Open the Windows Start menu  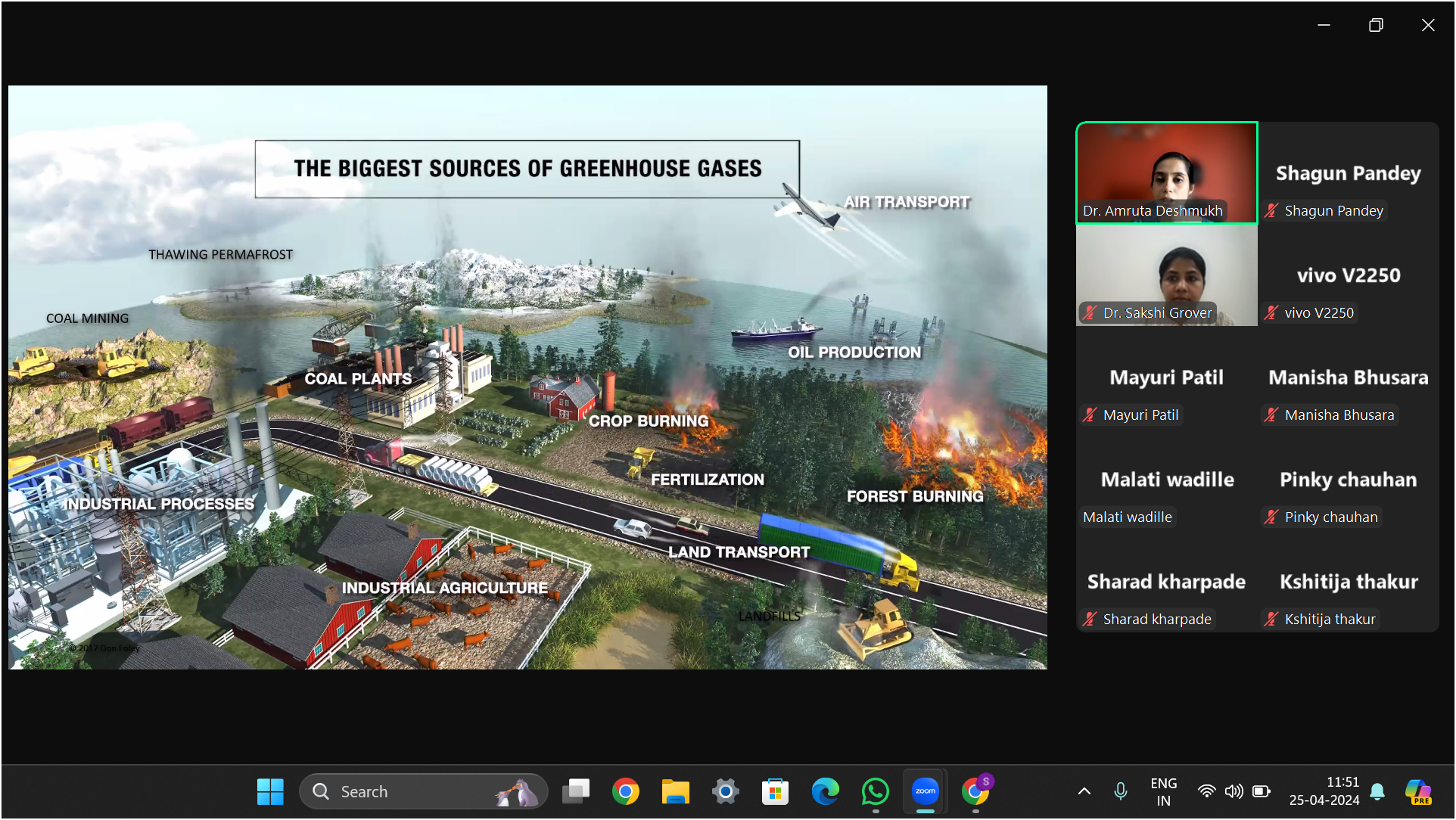click(270, 791)
